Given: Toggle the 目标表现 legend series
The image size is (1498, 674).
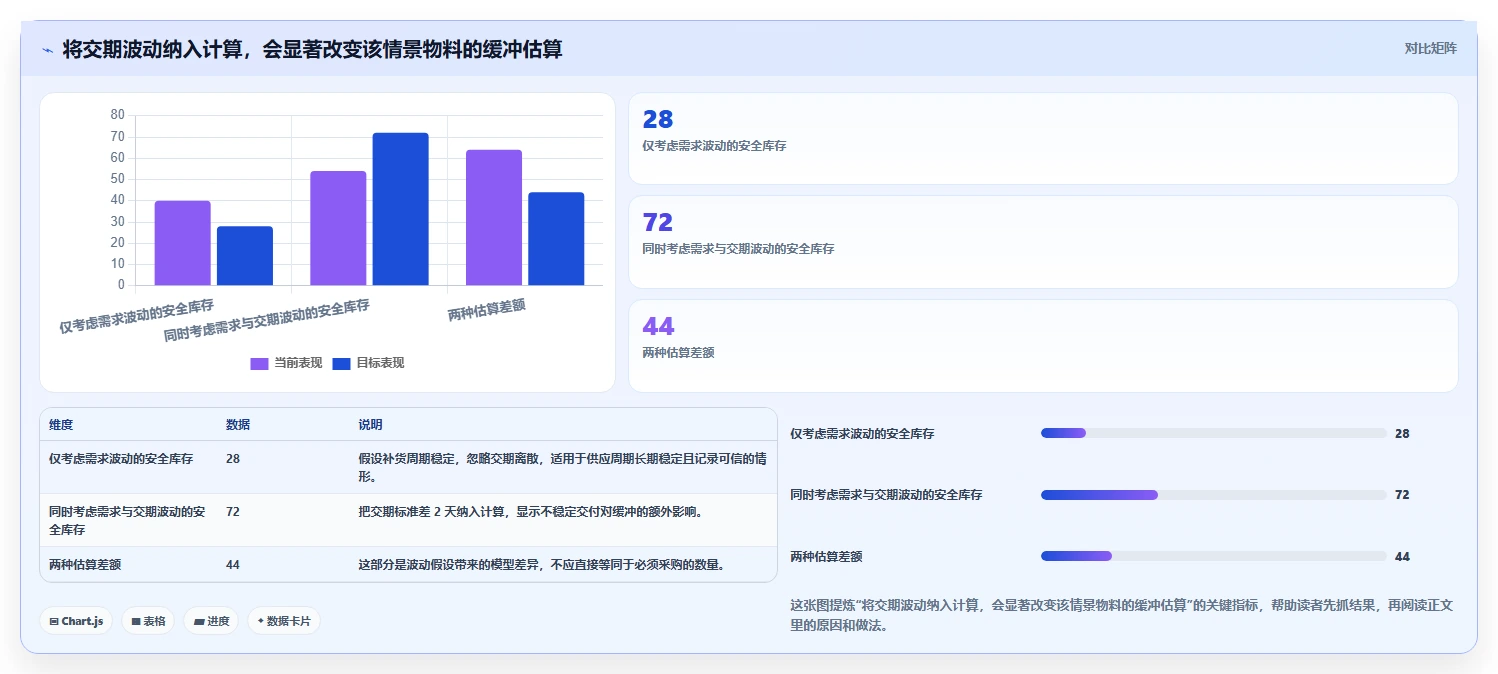Looking at the screenshot, I should click(368, 363).
